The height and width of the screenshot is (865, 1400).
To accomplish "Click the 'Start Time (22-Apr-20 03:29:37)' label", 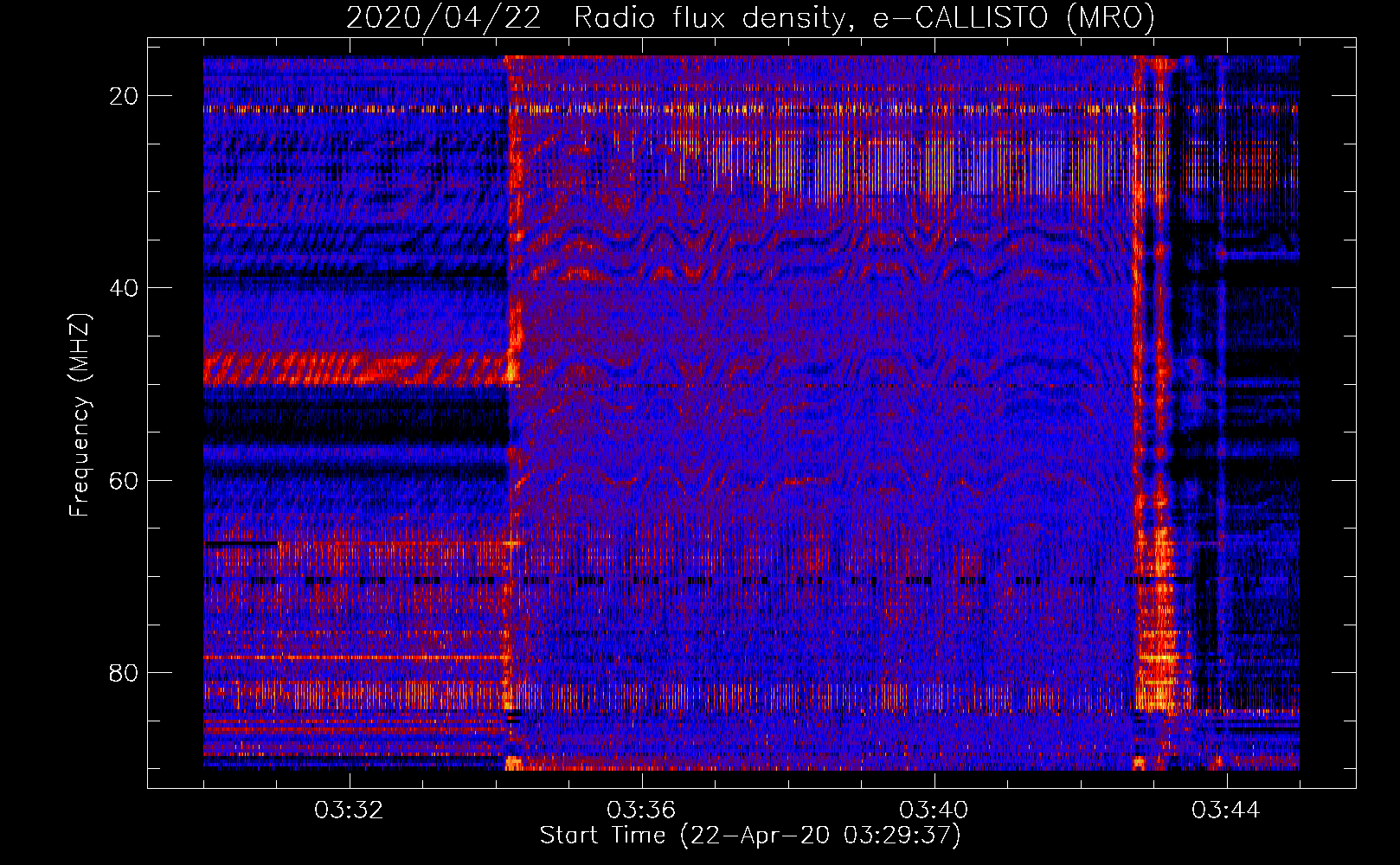I will click(x=750, y=836).
